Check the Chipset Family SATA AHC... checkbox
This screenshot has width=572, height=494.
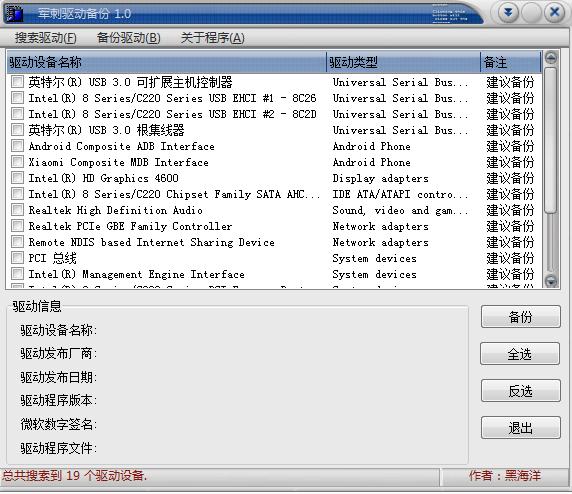pyautogui.click(x=17, y=194)
